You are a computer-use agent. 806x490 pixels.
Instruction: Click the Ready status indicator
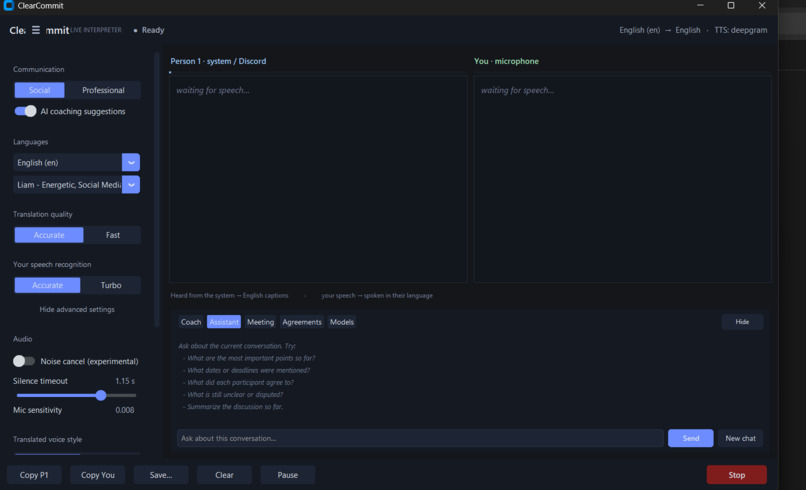point(149,30)
